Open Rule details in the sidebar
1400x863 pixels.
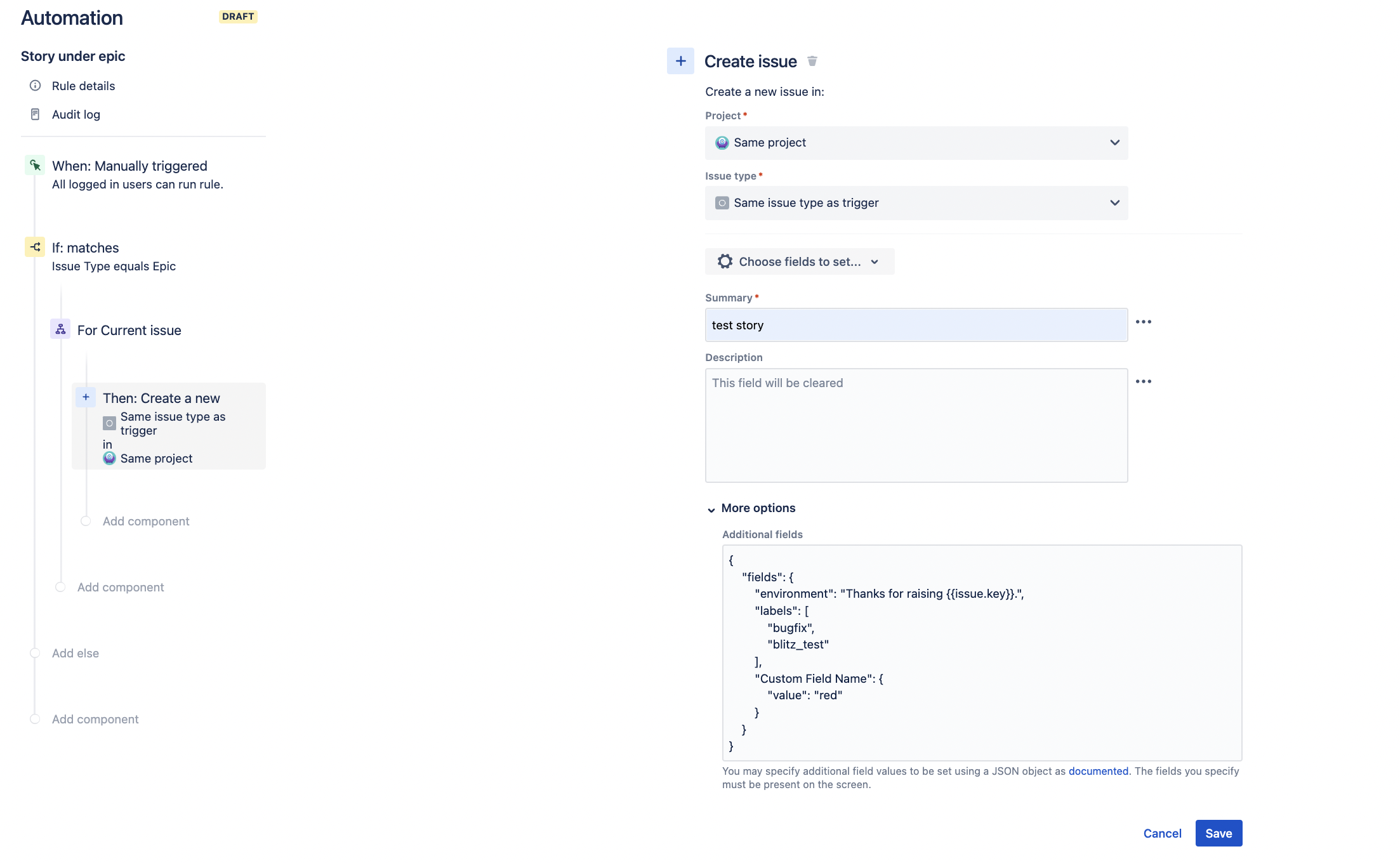tap(83, 86)
